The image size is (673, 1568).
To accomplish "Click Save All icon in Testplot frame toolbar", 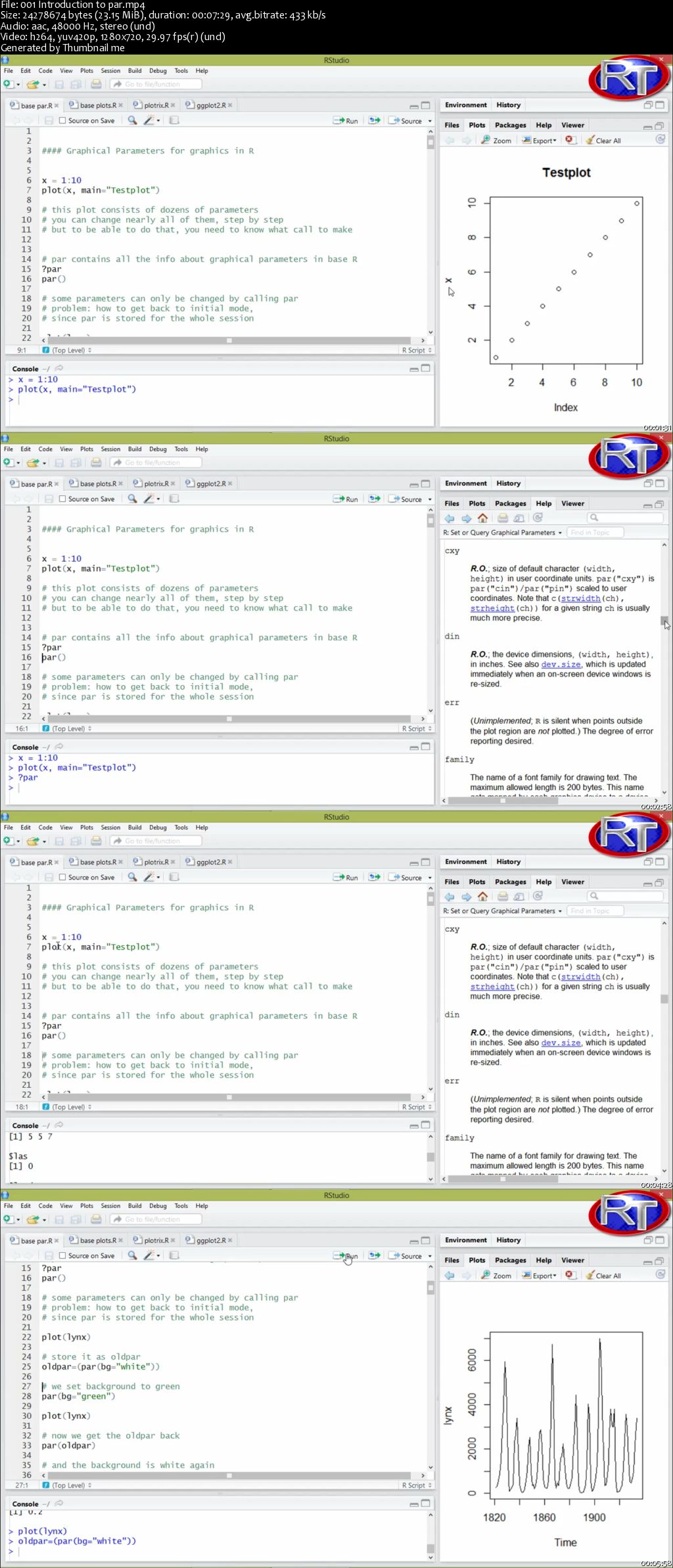I will click(x=76, y=84).
